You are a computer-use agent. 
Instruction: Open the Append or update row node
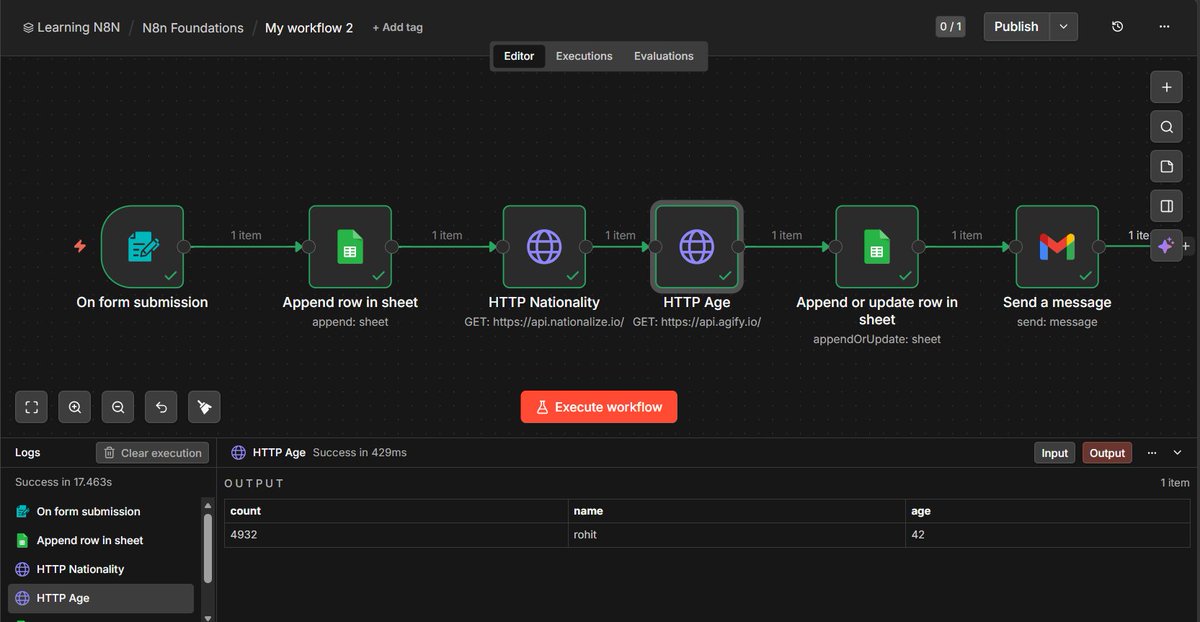(876, 246)
